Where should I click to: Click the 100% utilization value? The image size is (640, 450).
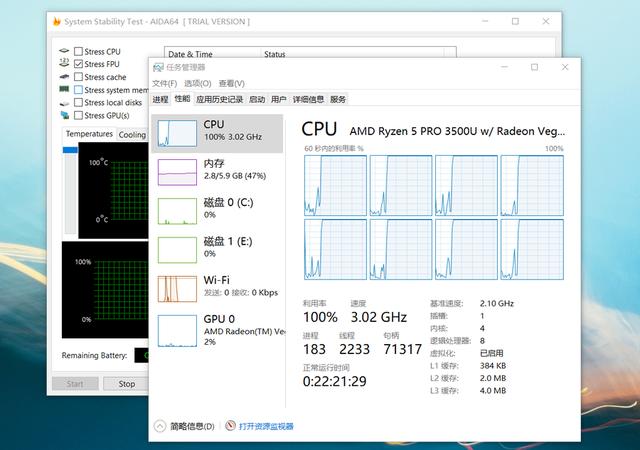click(x=320, y=317)
